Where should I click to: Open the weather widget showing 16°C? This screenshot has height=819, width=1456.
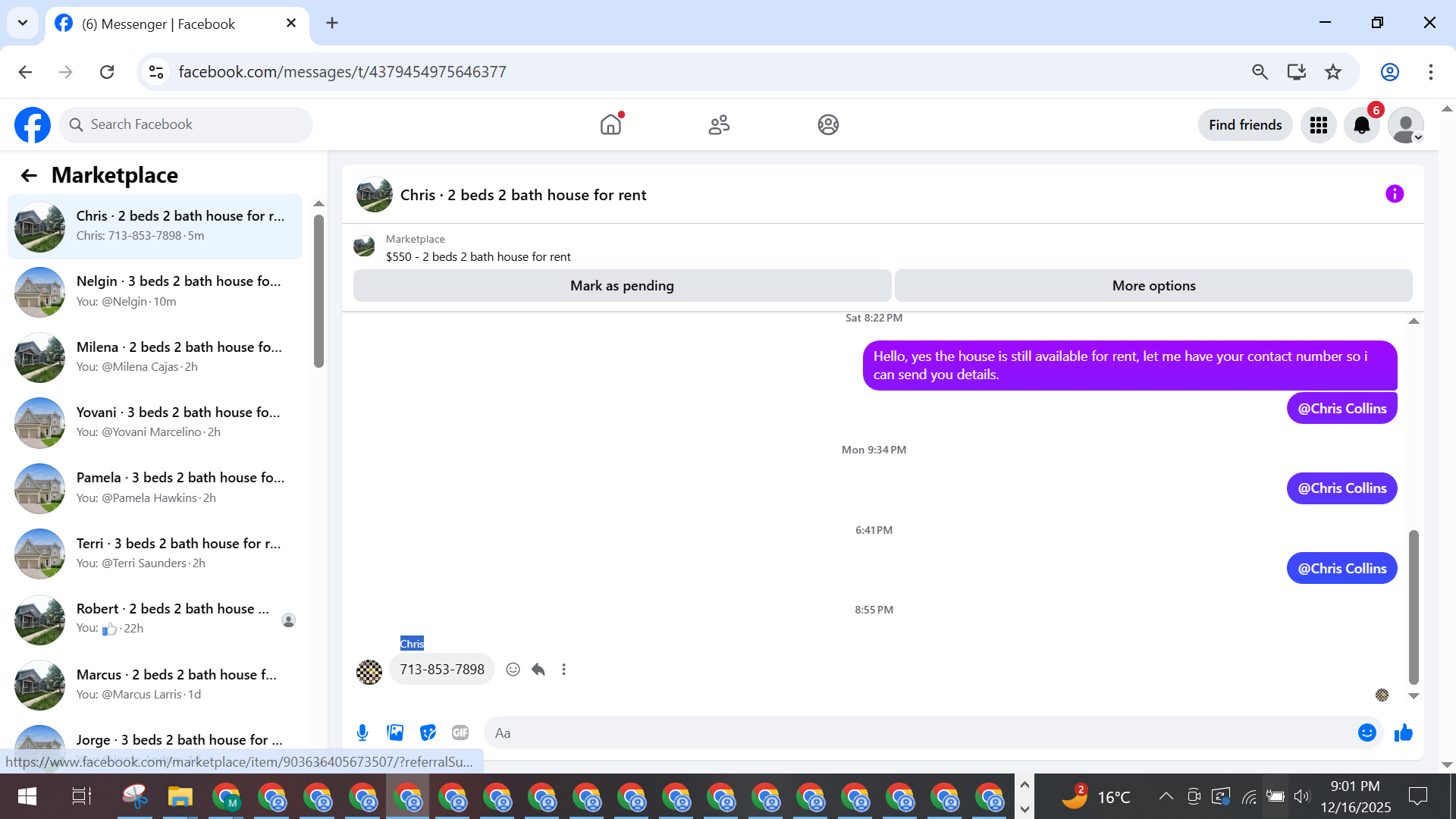(1096, 796)
